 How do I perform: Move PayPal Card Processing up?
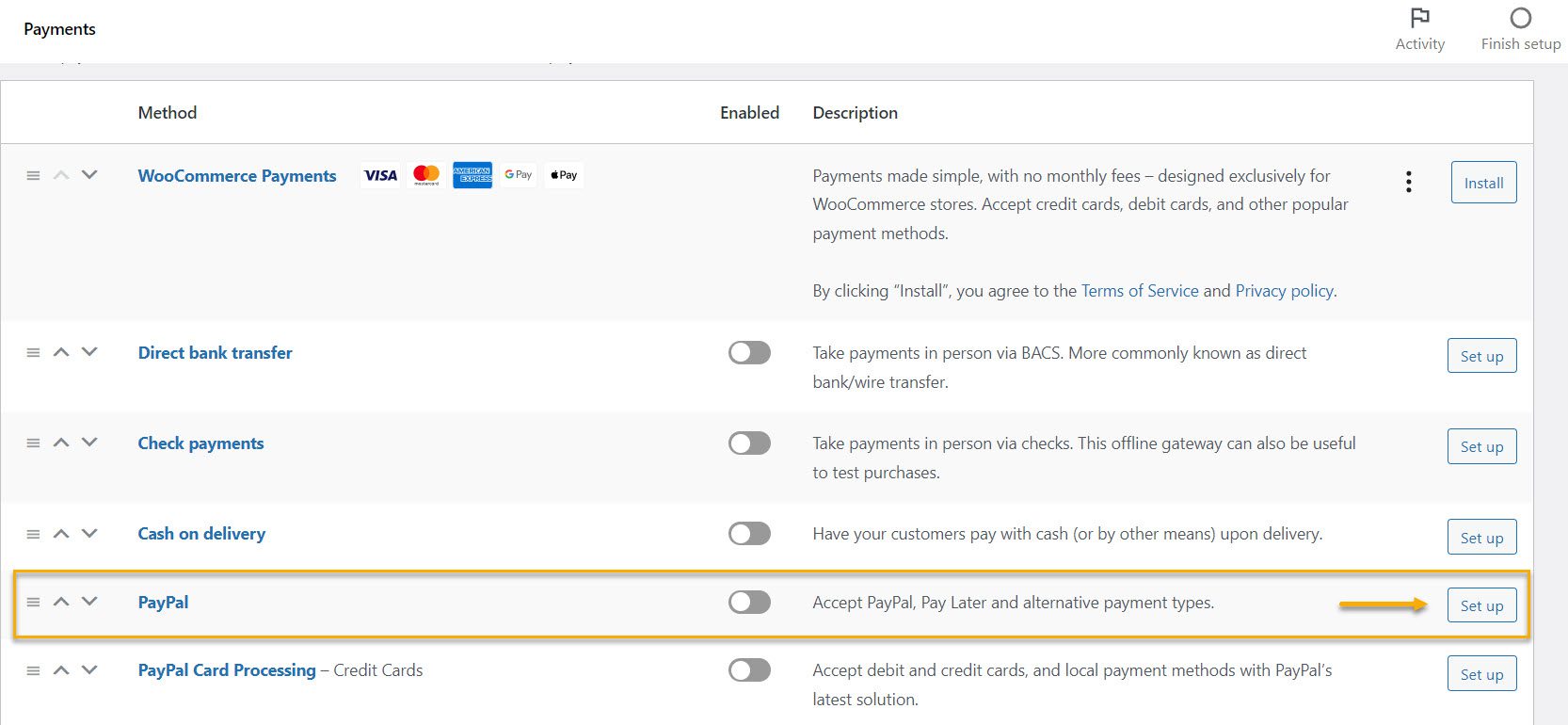[61, 670]
